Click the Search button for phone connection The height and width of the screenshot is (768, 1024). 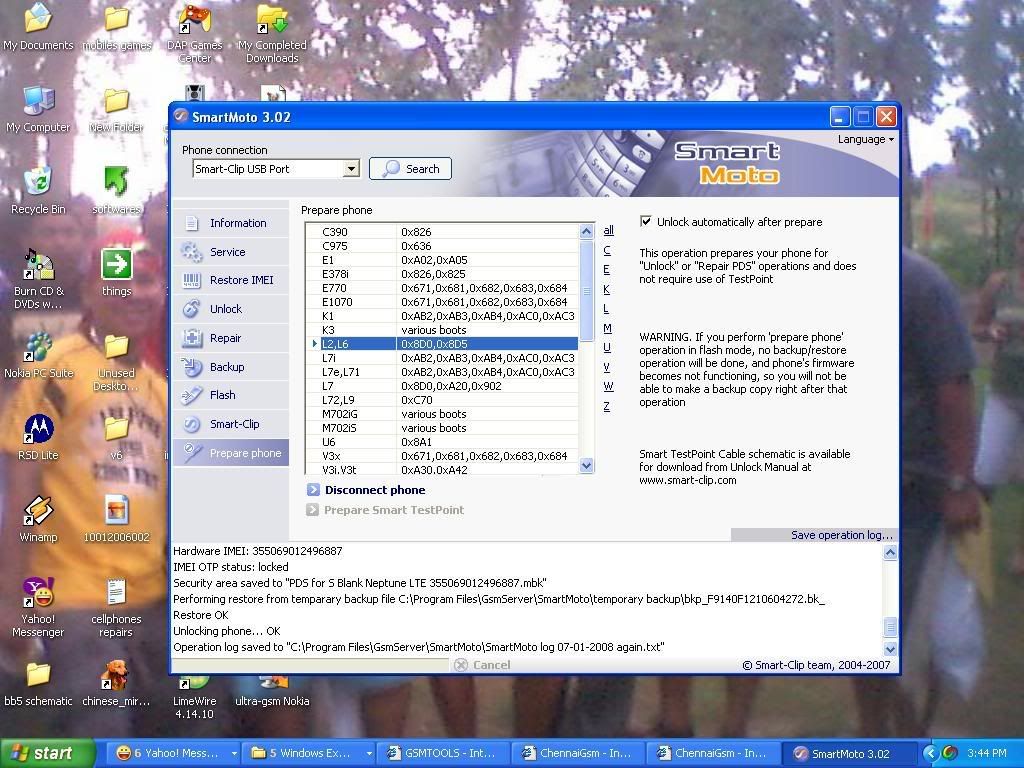(x=410, y=169)
